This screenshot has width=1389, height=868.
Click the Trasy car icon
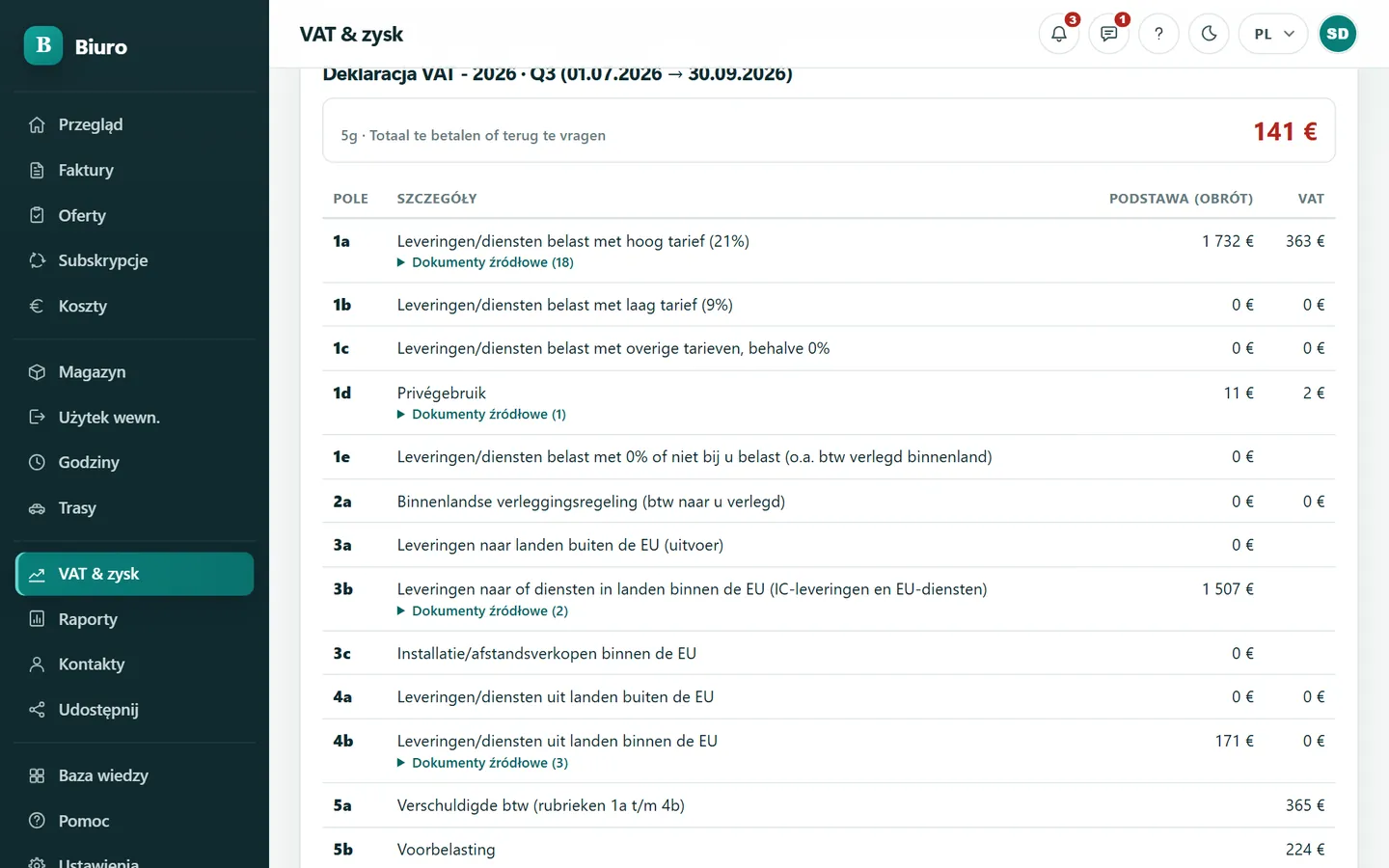(37, 508)
